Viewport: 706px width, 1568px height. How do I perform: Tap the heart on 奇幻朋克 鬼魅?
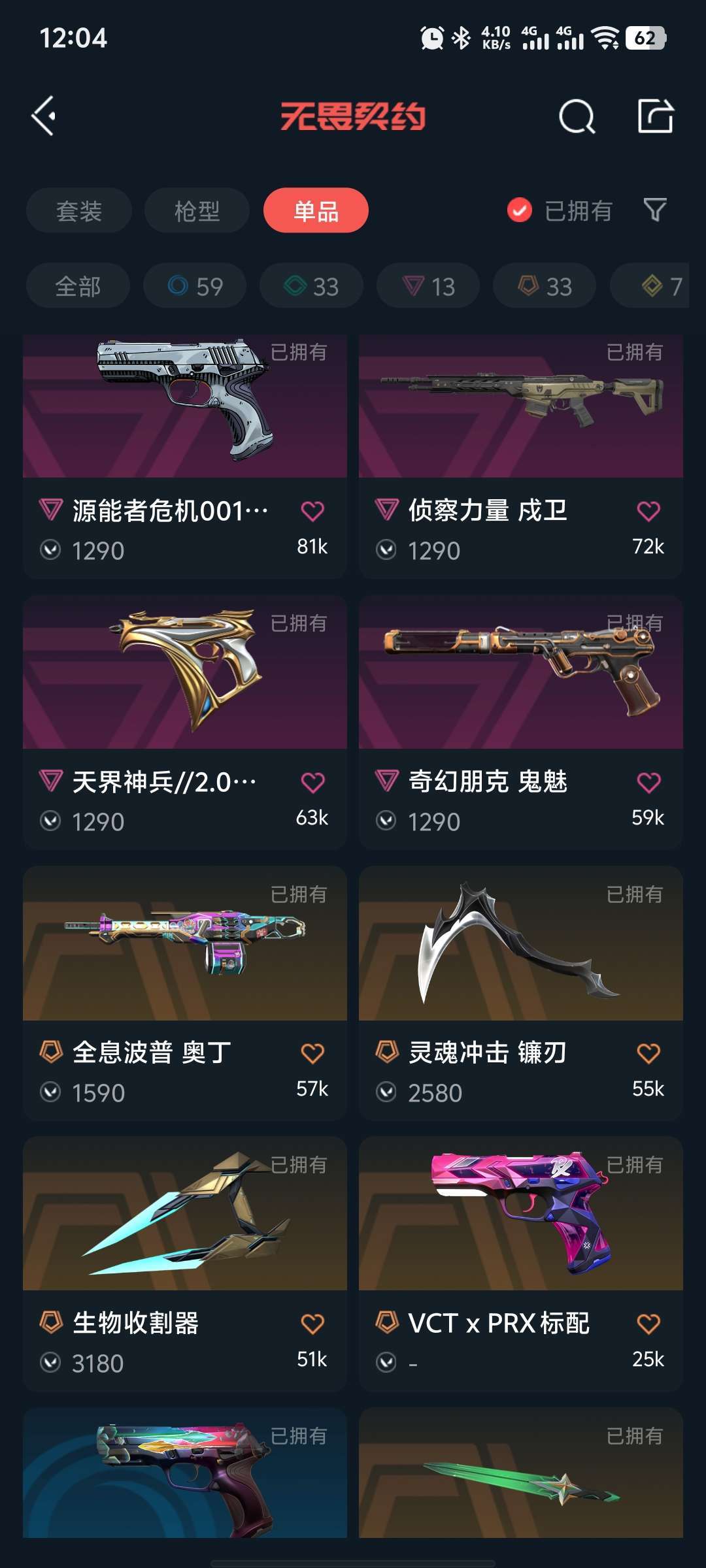648,782
